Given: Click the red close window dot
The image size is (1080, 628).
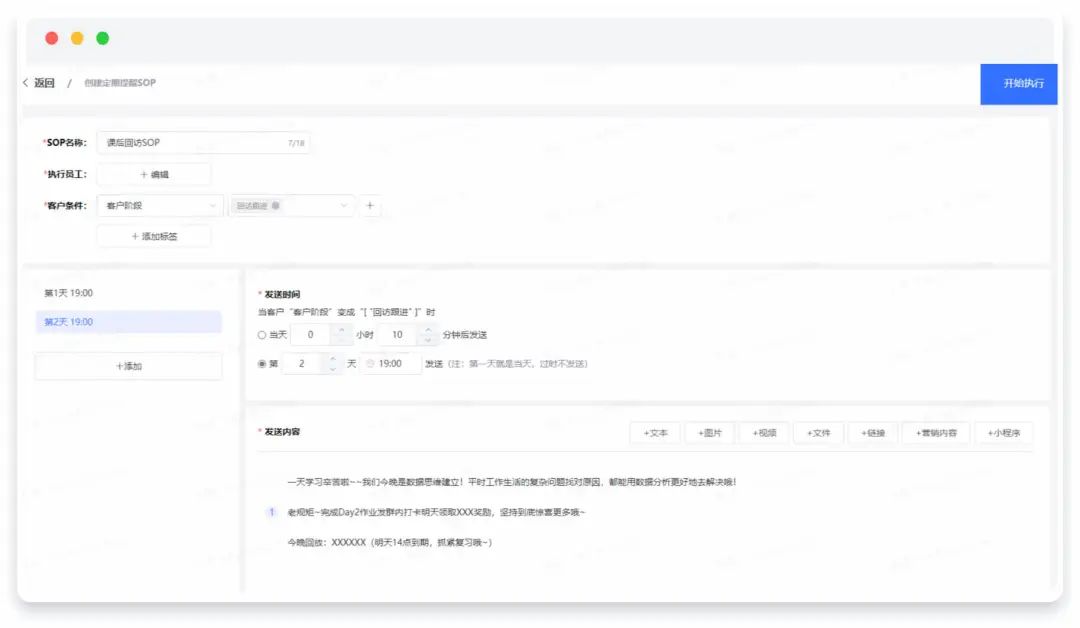Looking at the screenshot, I should coord(52,38).
